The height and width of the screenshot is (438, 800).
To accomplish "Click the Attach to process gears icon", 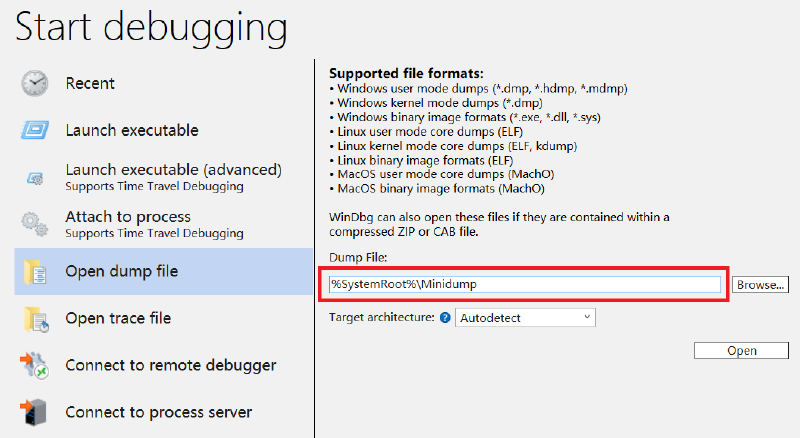I will [34, 225].
